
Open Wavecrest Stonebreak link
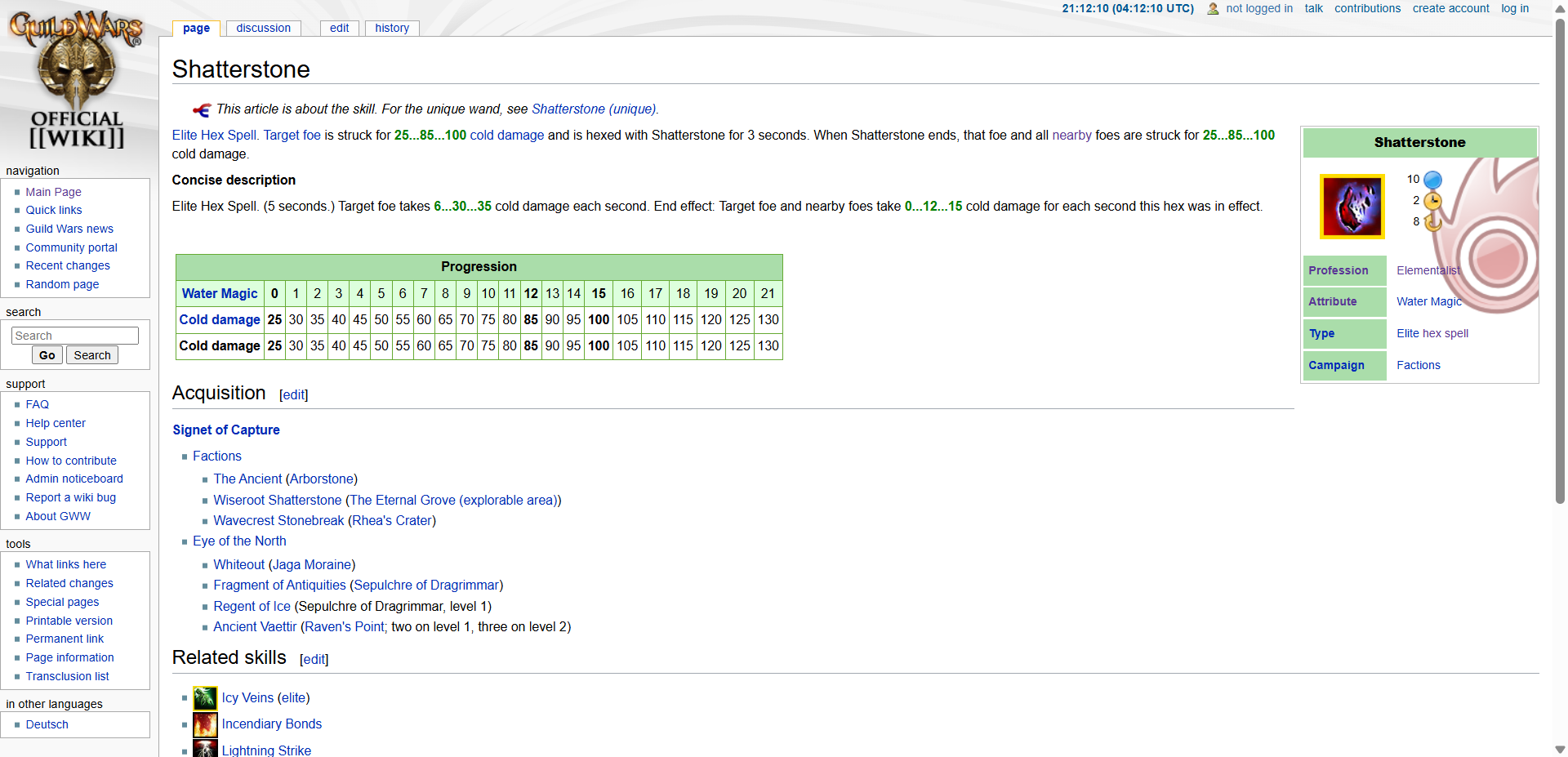(278, 521)
